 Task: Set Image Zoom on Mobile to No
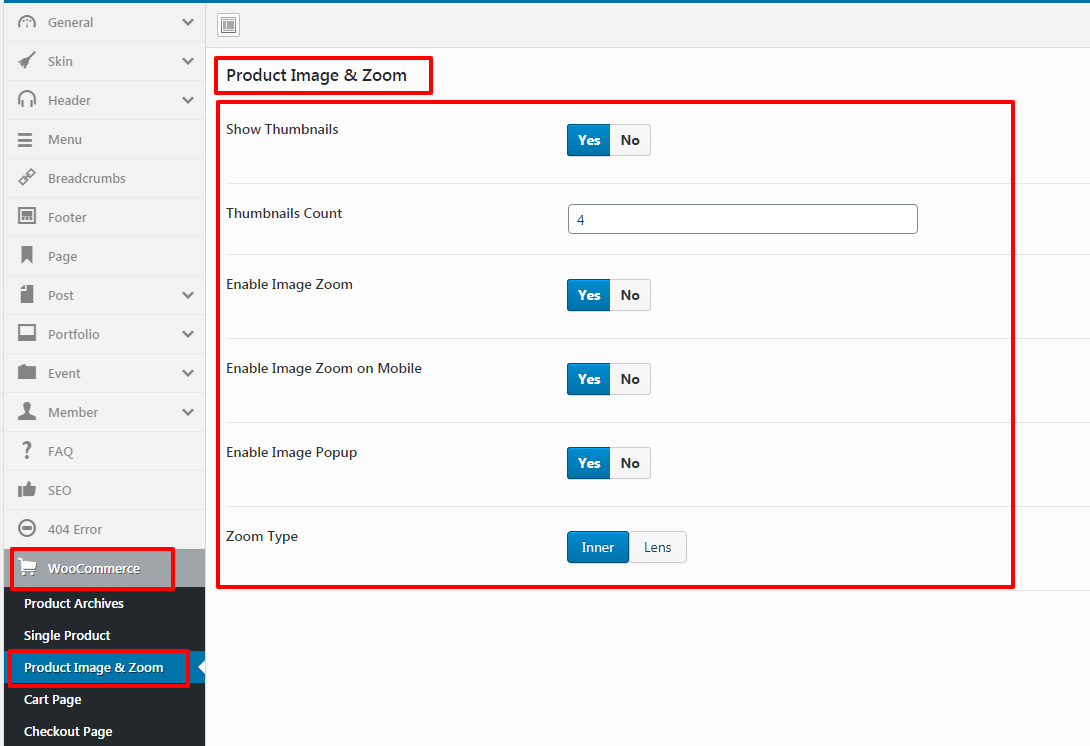pos(631,379)
